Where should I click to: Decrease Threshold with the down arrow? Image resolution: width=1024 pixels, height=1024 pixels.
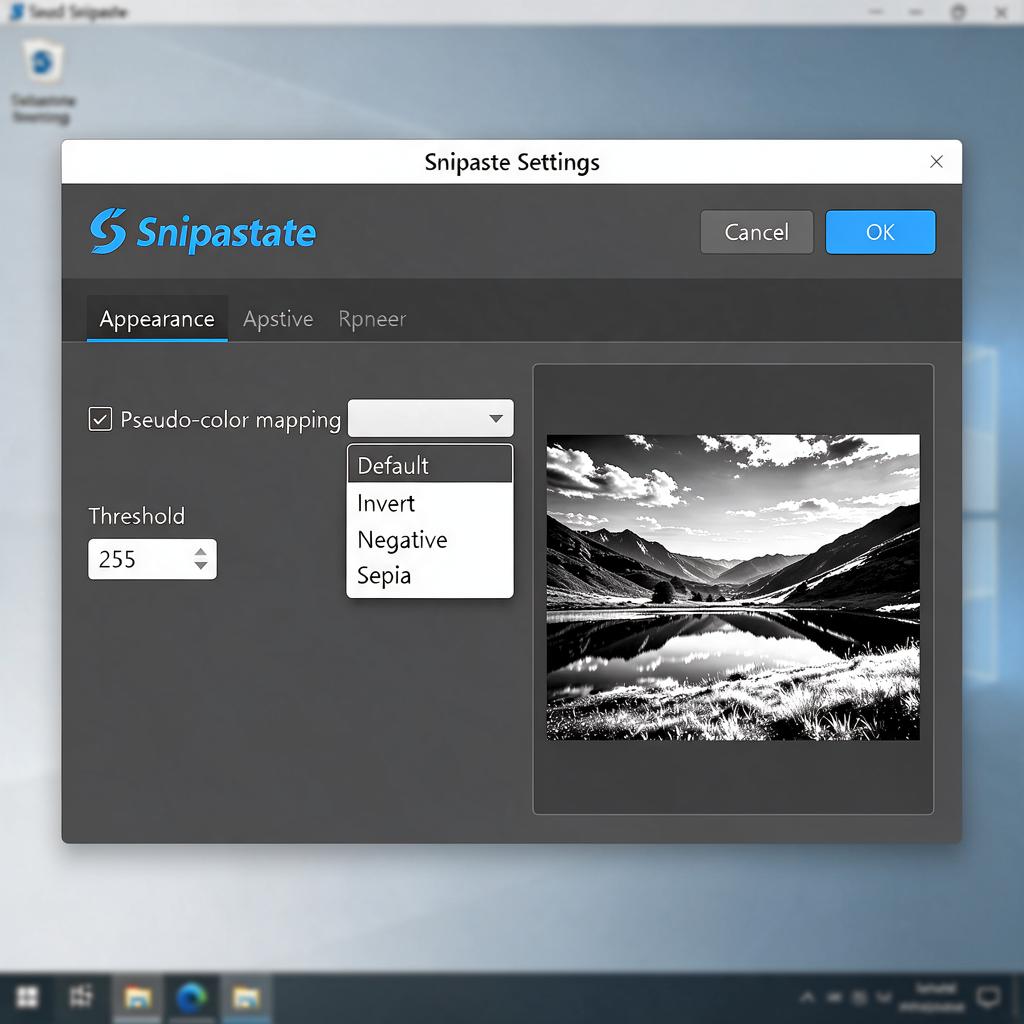pyautogui.click(x=200, y=566)
